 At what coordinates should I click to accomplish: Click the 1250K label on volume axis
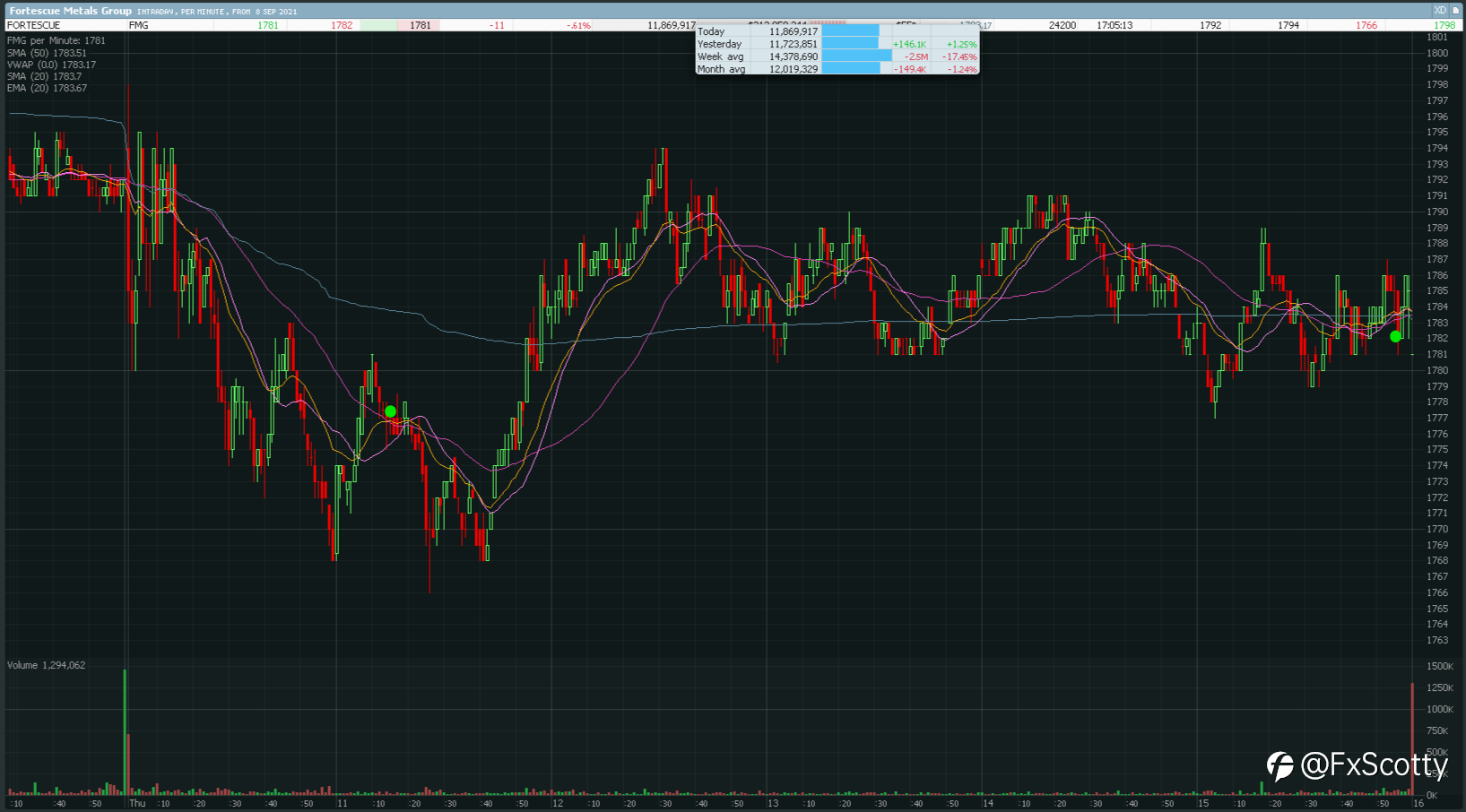pos(1440,687)
